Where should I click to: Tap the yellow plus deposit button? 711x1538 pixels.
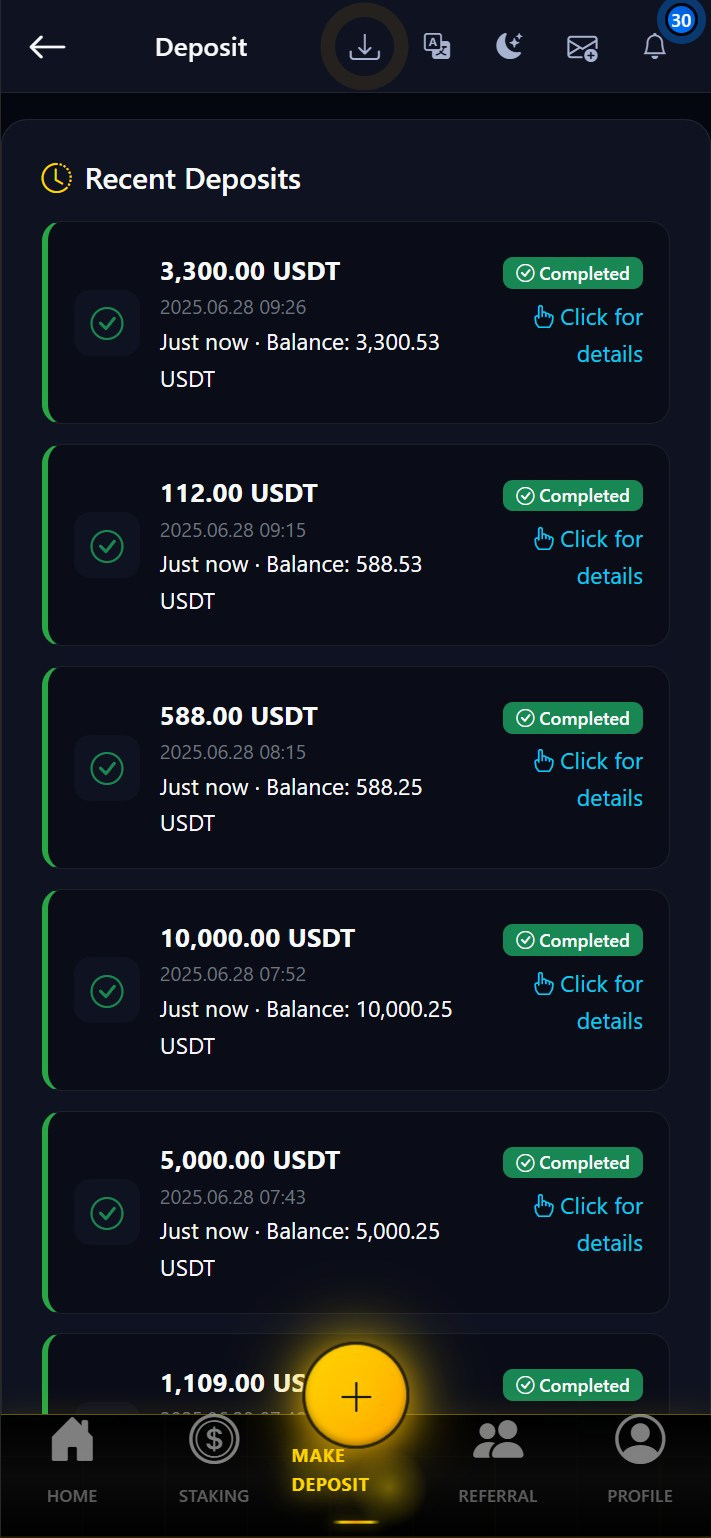(356, 1396)
